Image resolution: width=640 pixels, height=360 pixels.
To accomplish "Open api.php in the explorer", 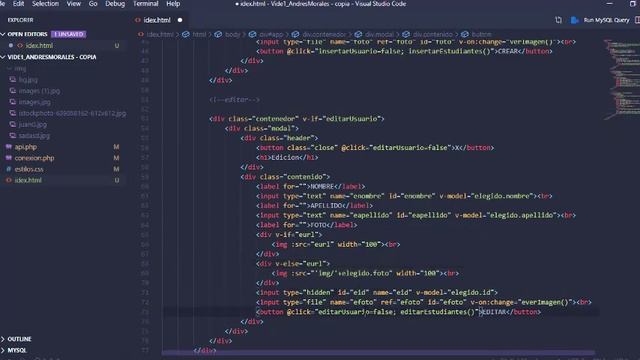I will 26,147.
